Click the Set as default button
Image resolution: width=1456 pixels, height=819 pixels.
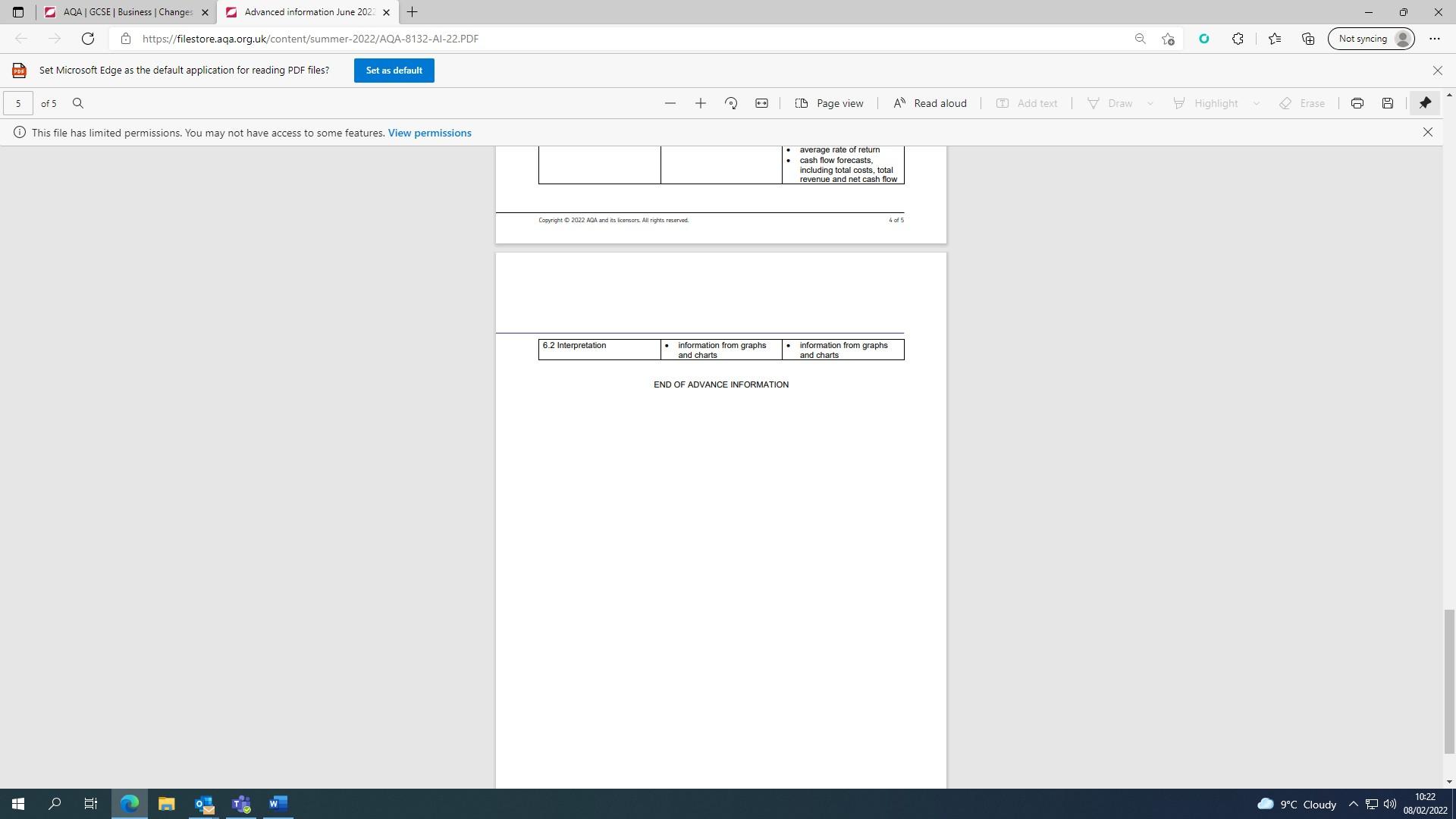point(394,71)
